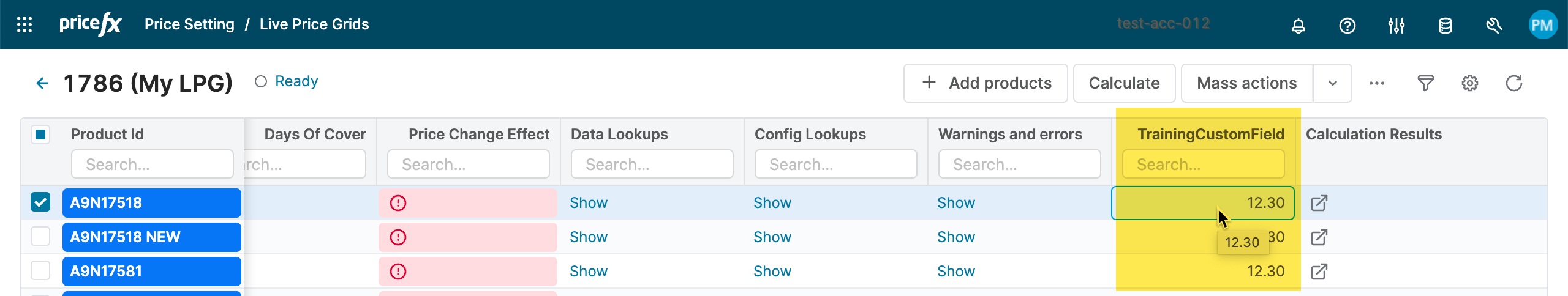Uncheck the A9N17518 row checkbox
The width and height of the screenshot is (1568, 296).
[x=40, y=202]
